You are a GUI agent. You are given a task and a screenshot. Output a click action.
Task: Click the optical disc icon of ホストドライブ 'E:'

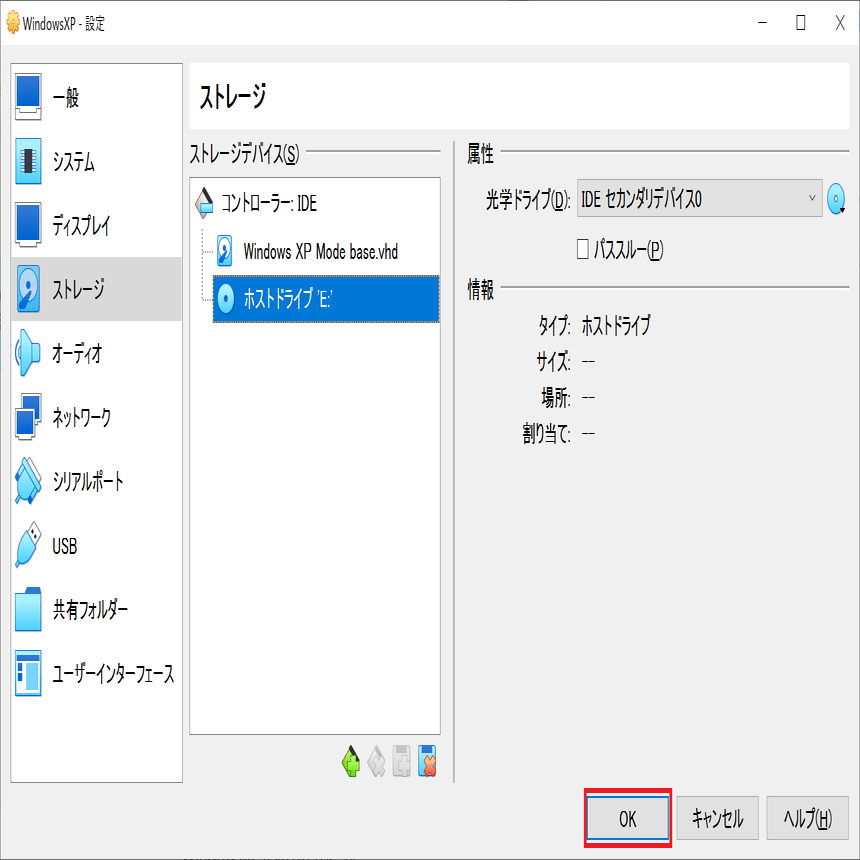pyautogui.click(x=225, y=299)
